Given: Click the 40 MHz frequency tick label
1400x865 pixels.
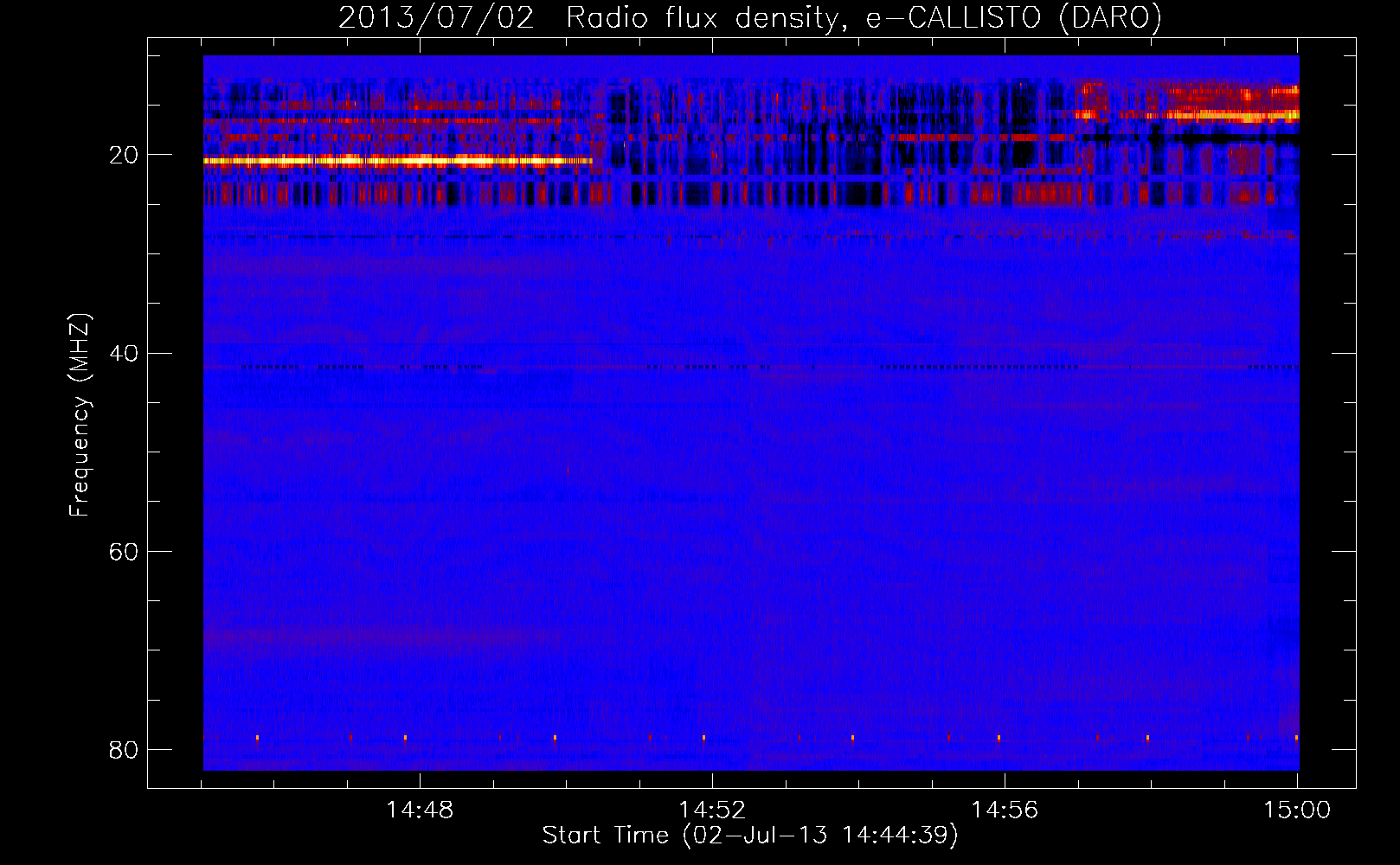Looking at the screenshot, I should click(x=124, y=354).
